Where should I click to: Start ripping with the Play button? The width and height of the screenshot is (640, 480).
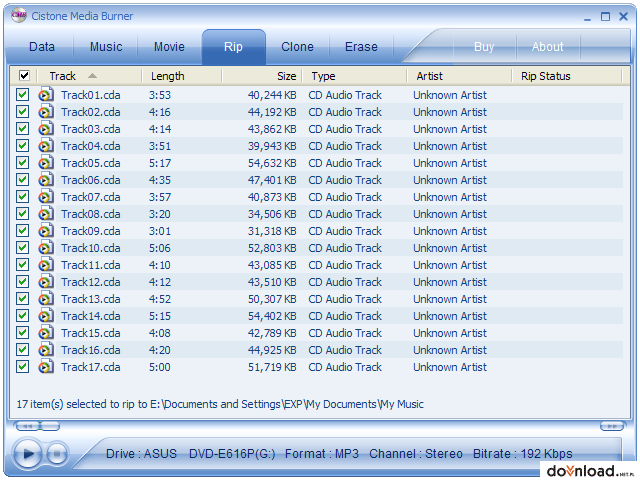(x=27, y=453)
